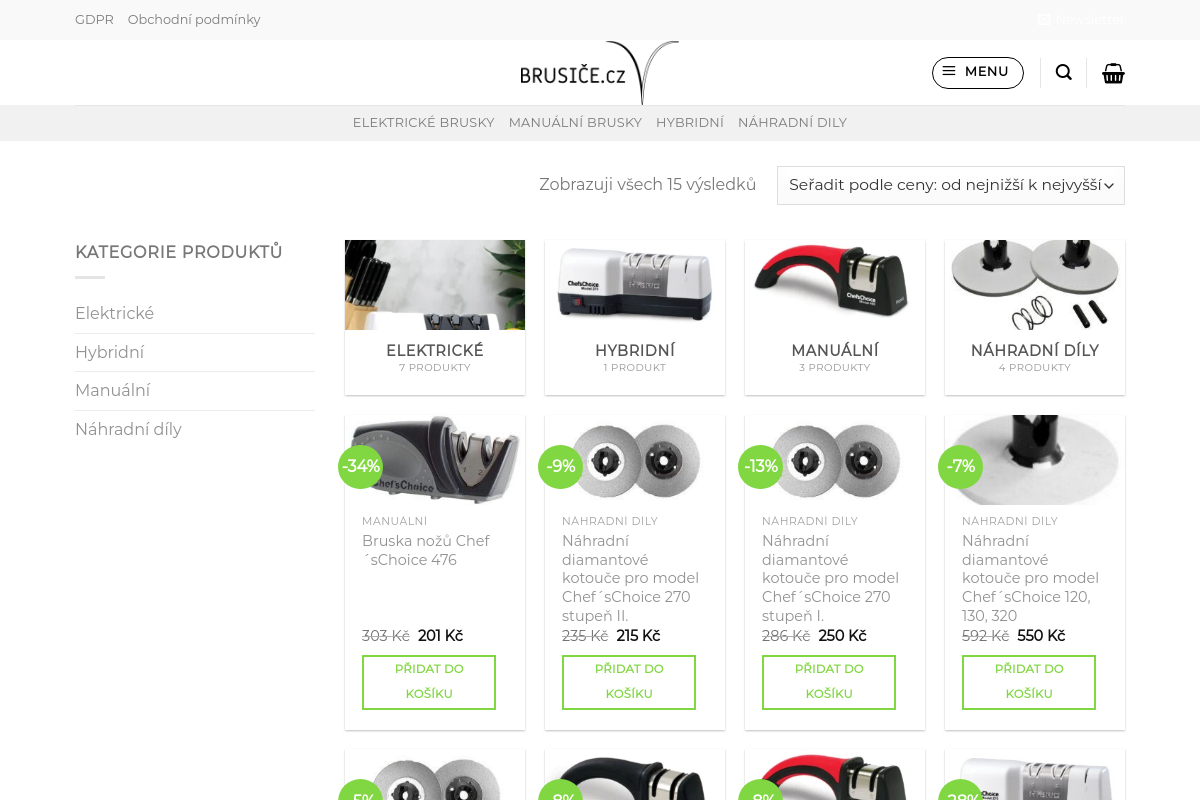This screenshot has width=1200, height=800.
Task: Open the search magnifier icon
Action: click(x=1064, y=73)
